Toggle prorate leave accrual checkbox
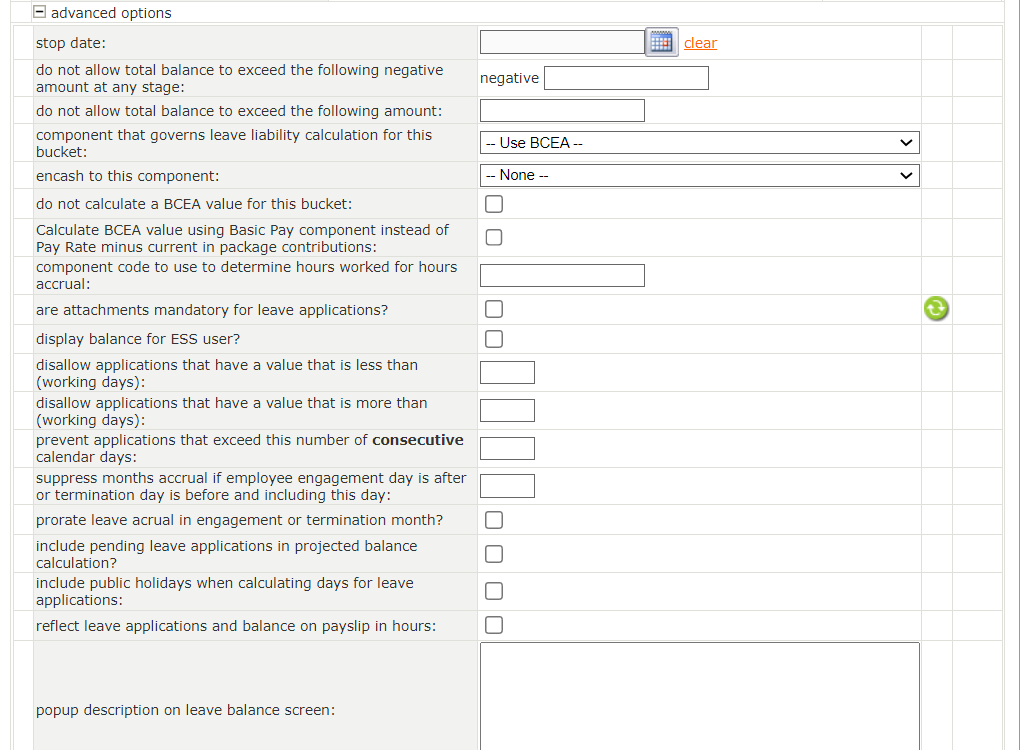 [494, 520]
